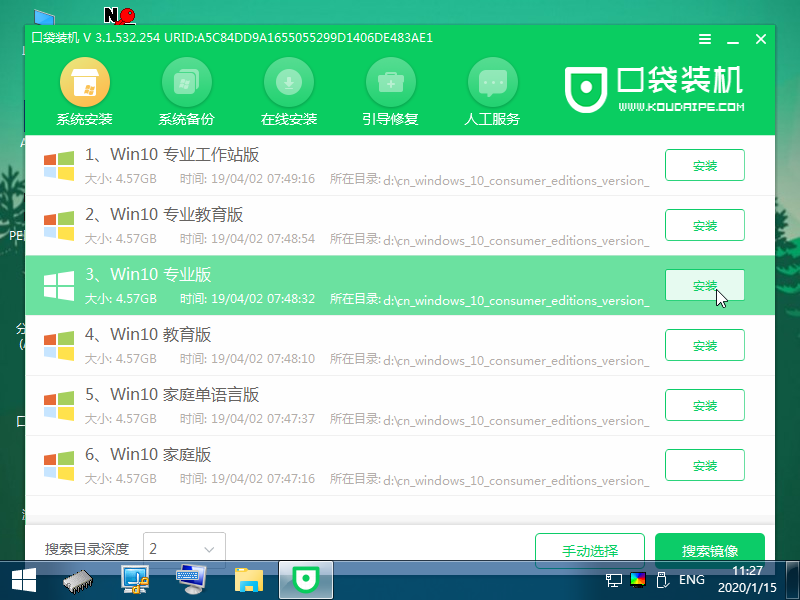
Task: Install Win10 专业版
Action: 705,285
